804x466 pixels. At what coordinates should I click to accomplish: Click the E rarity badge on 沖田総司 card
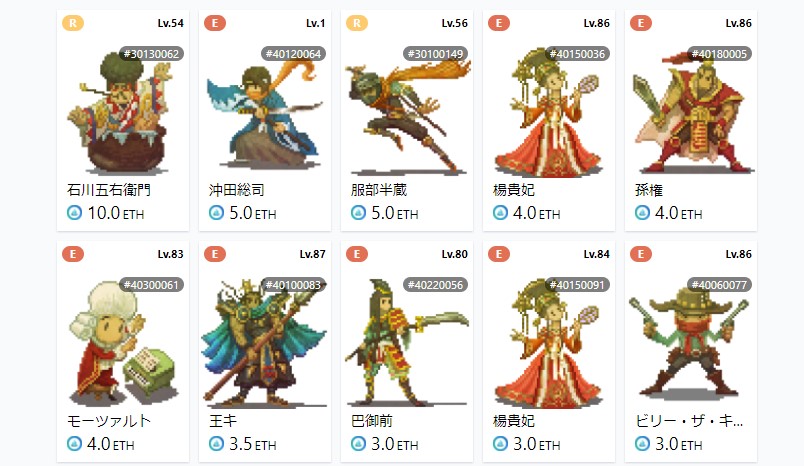coord(215,23)
